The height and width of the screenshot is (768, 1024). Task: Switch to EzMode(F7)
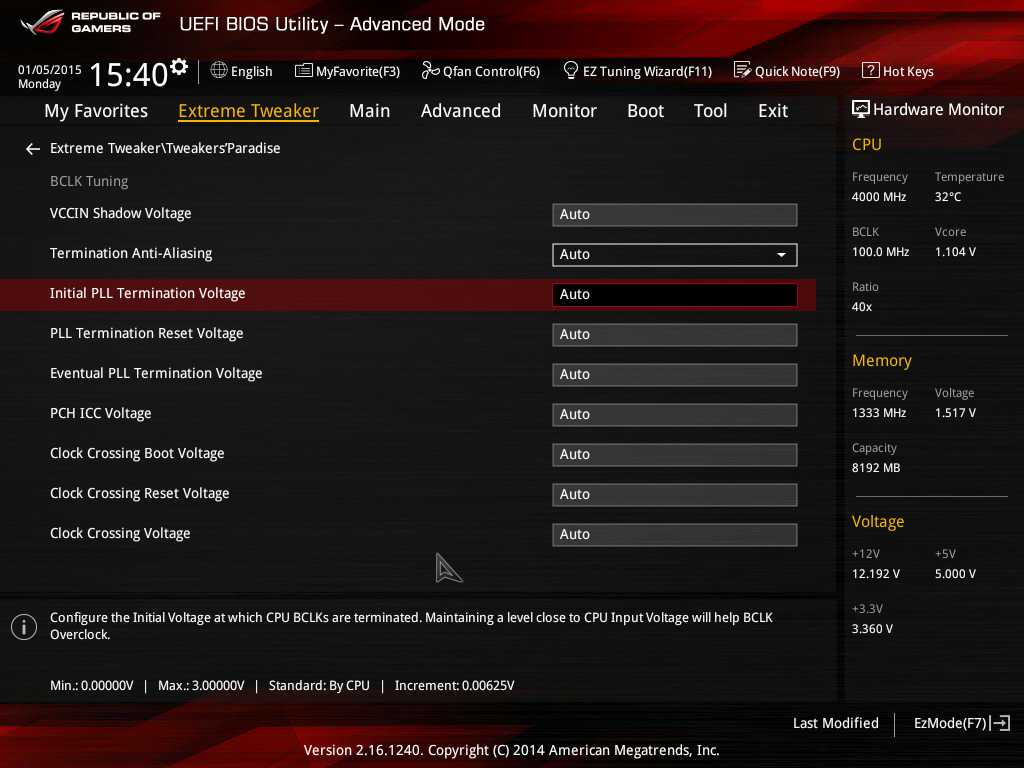[x=961, y=723]
